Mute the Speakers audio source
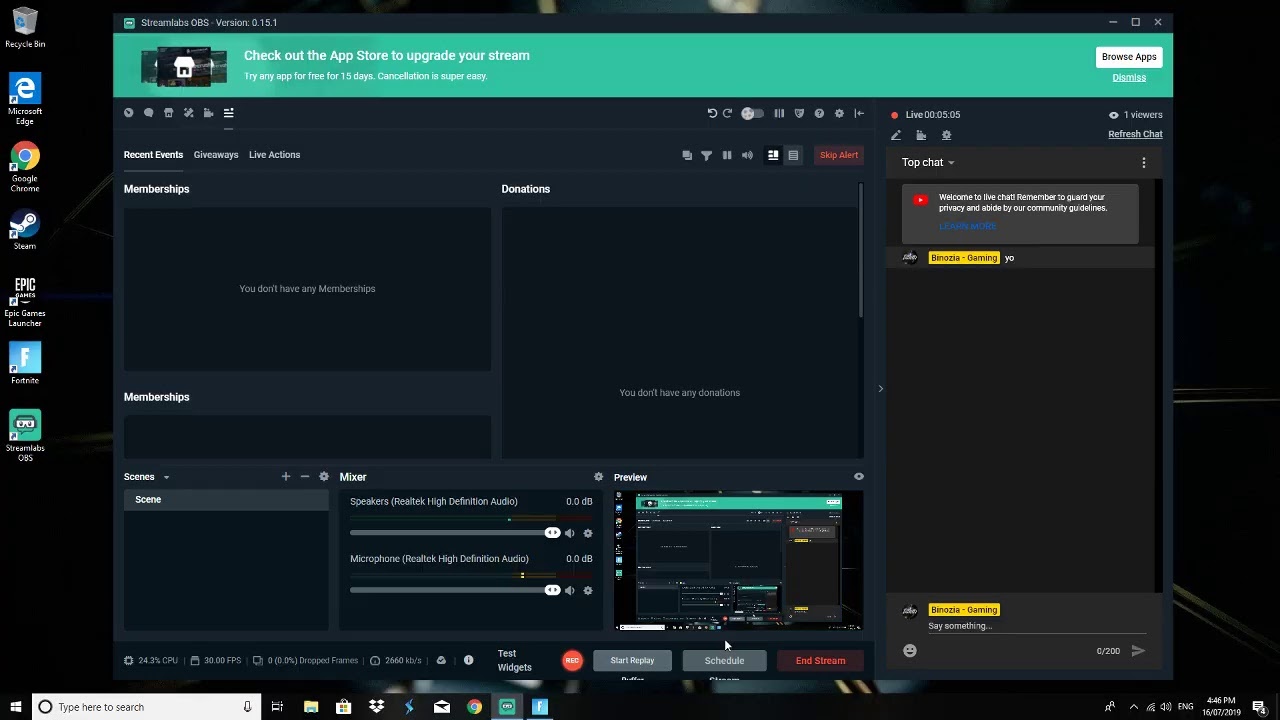This screenshot has width=1280, height=720. [570, 533]
